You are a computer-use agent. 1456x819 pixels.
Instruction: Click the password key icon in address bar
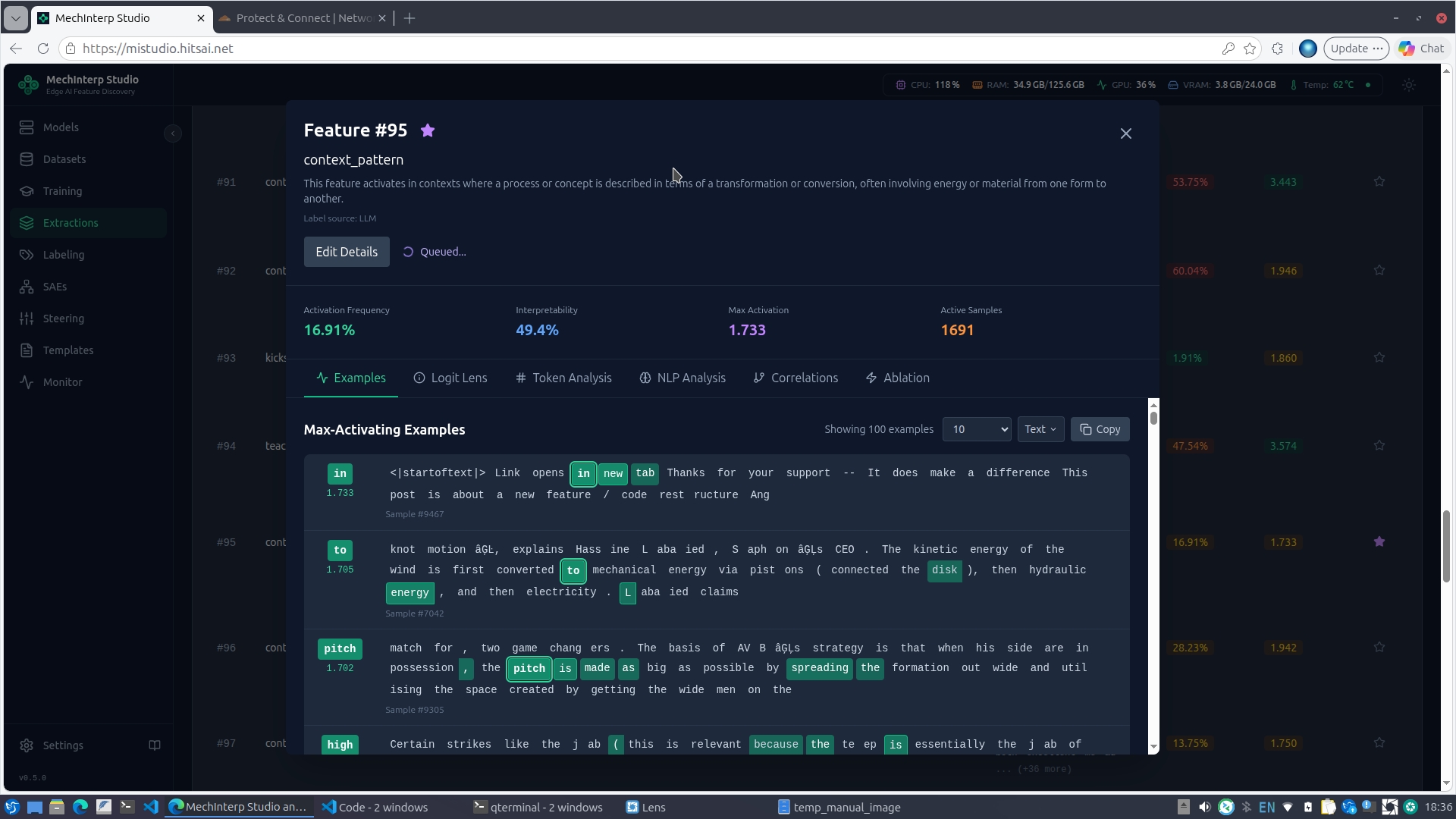pyautogui.click(x=1228, y=49)
